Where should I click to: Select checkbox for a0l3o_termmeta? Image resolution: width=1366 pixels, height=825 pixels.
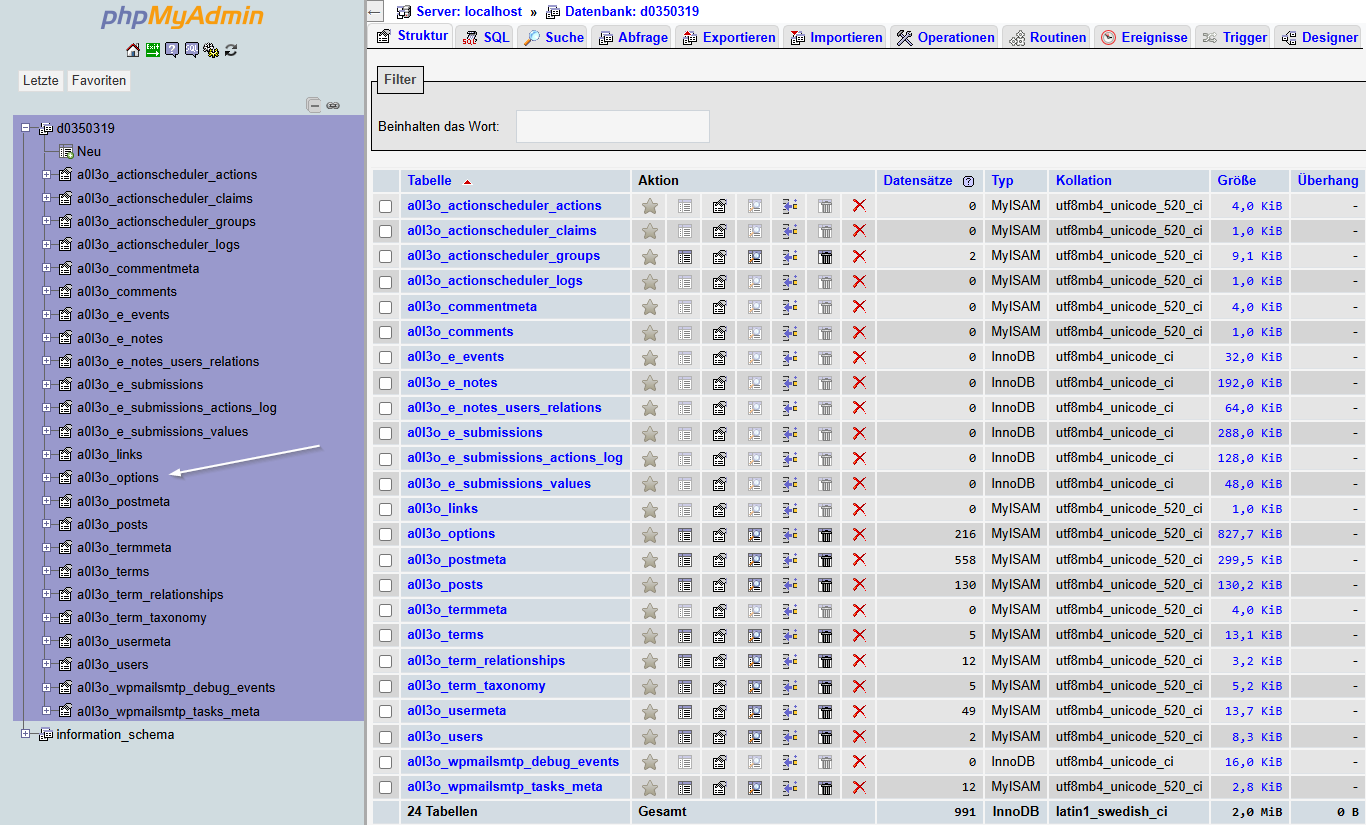[x=386, y=610]
